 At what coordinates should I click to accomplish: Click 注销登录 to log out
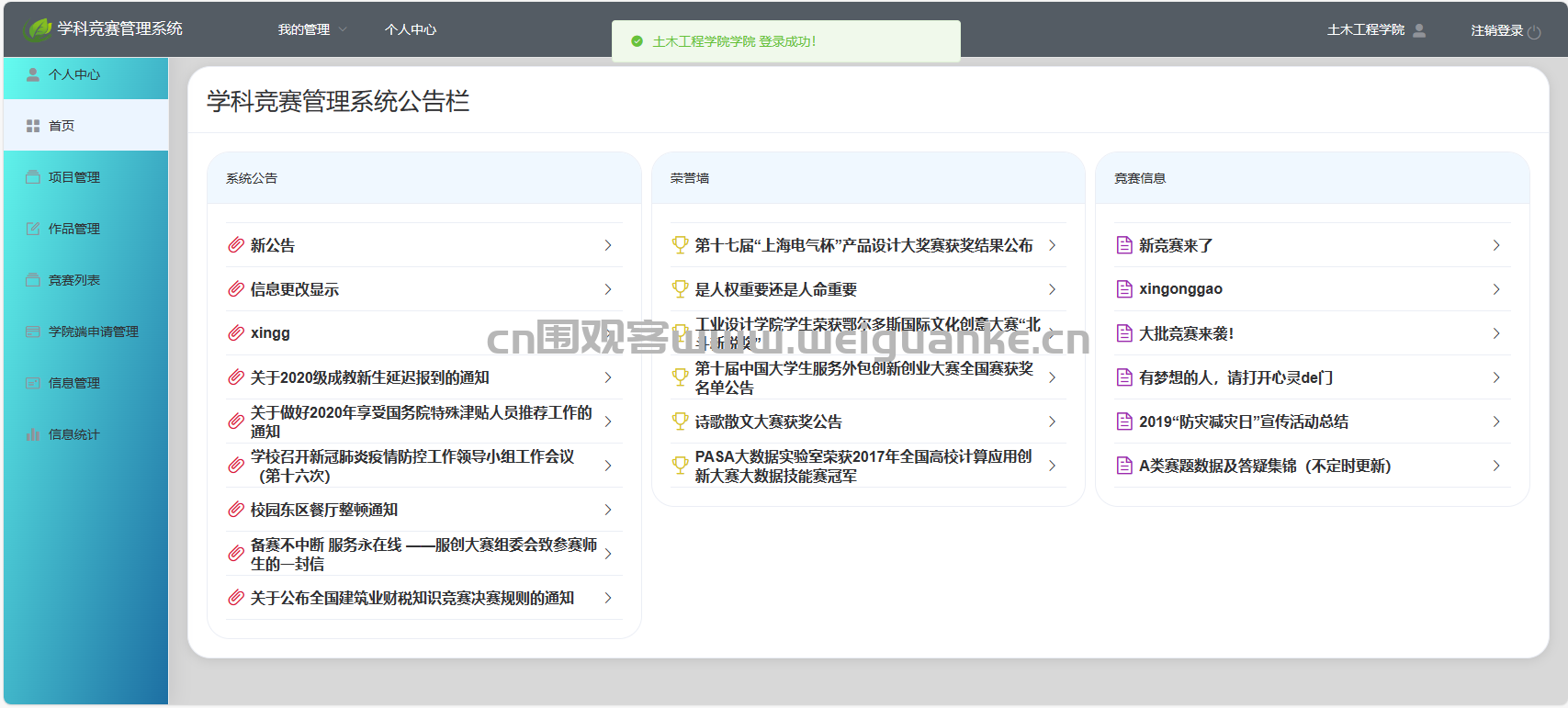pos(1496,30)
